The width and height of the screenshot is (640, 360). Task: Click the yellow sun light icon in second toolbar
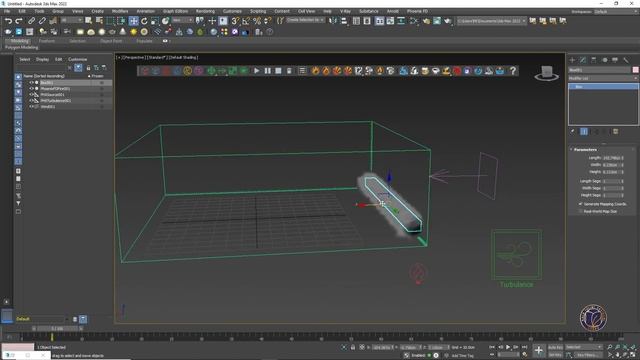point(133,32)
